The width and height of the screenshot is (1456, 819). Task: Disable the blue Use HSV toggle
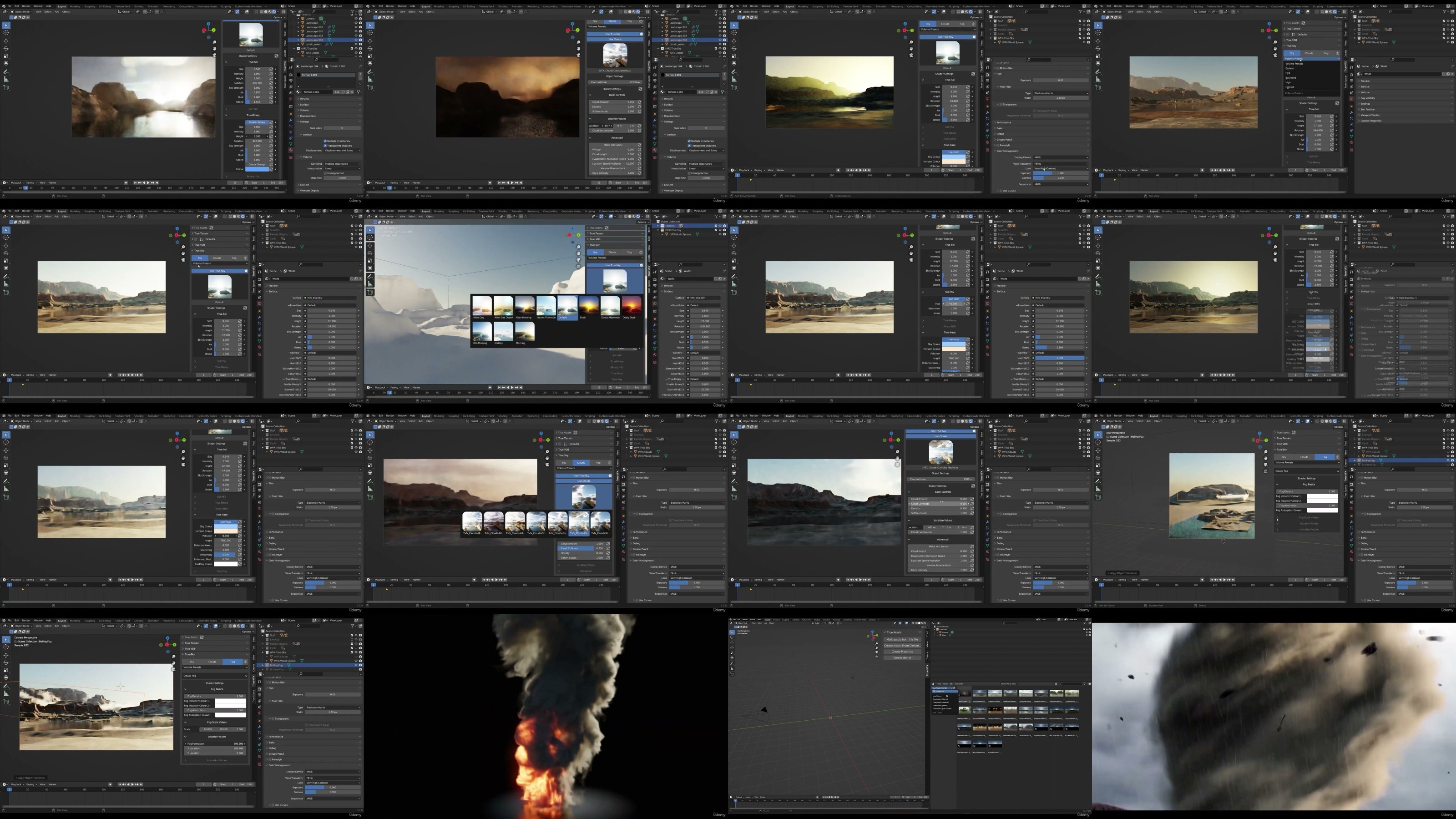(954, 299)
